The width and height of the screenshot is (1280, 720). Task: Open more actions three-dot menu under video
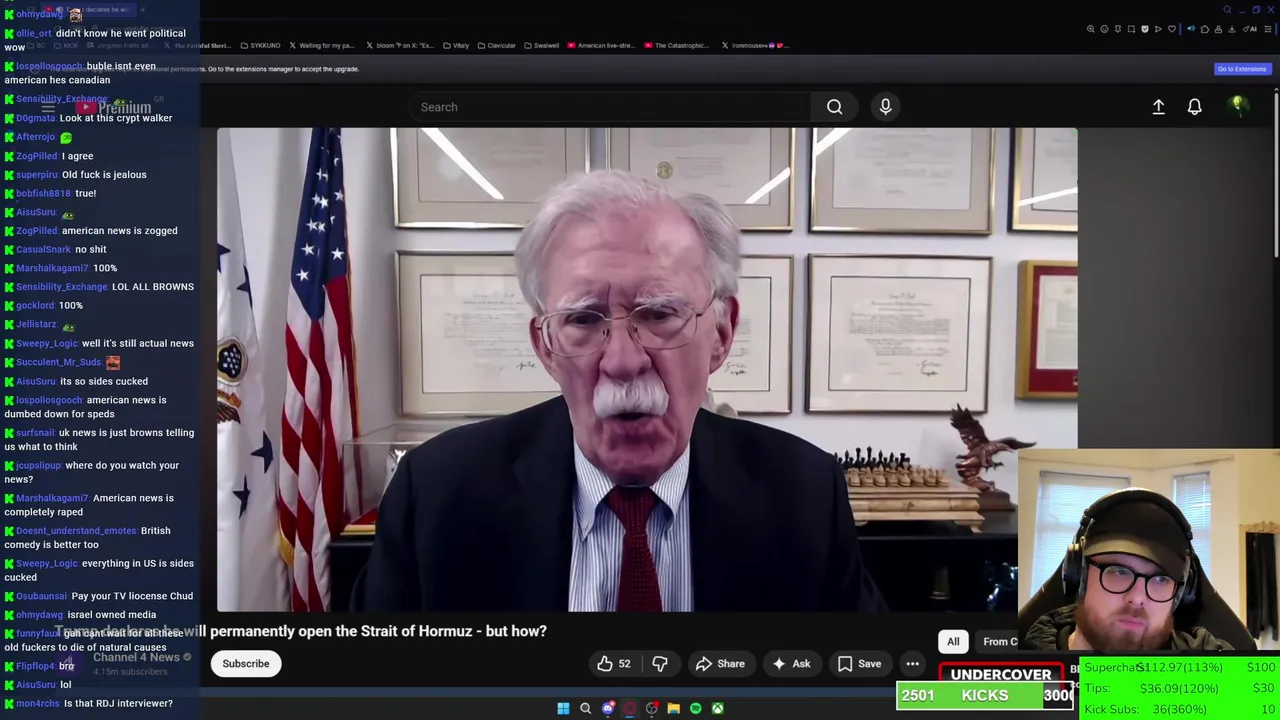point(912,663)
